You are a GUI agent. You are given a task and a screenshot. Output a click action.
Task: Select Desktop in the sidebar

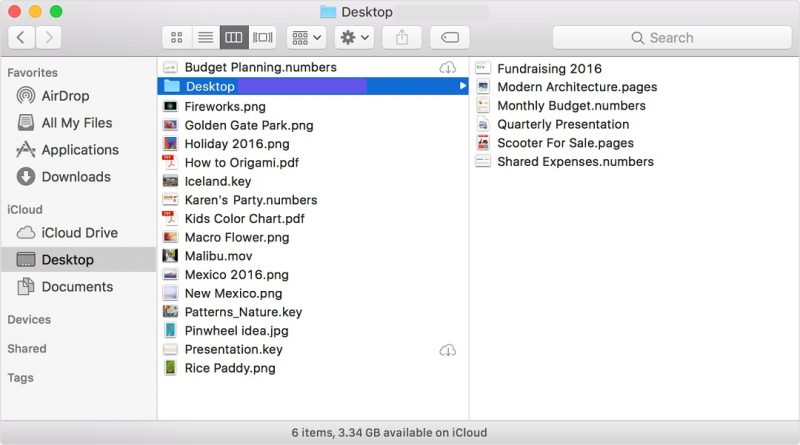coord(79,260)
